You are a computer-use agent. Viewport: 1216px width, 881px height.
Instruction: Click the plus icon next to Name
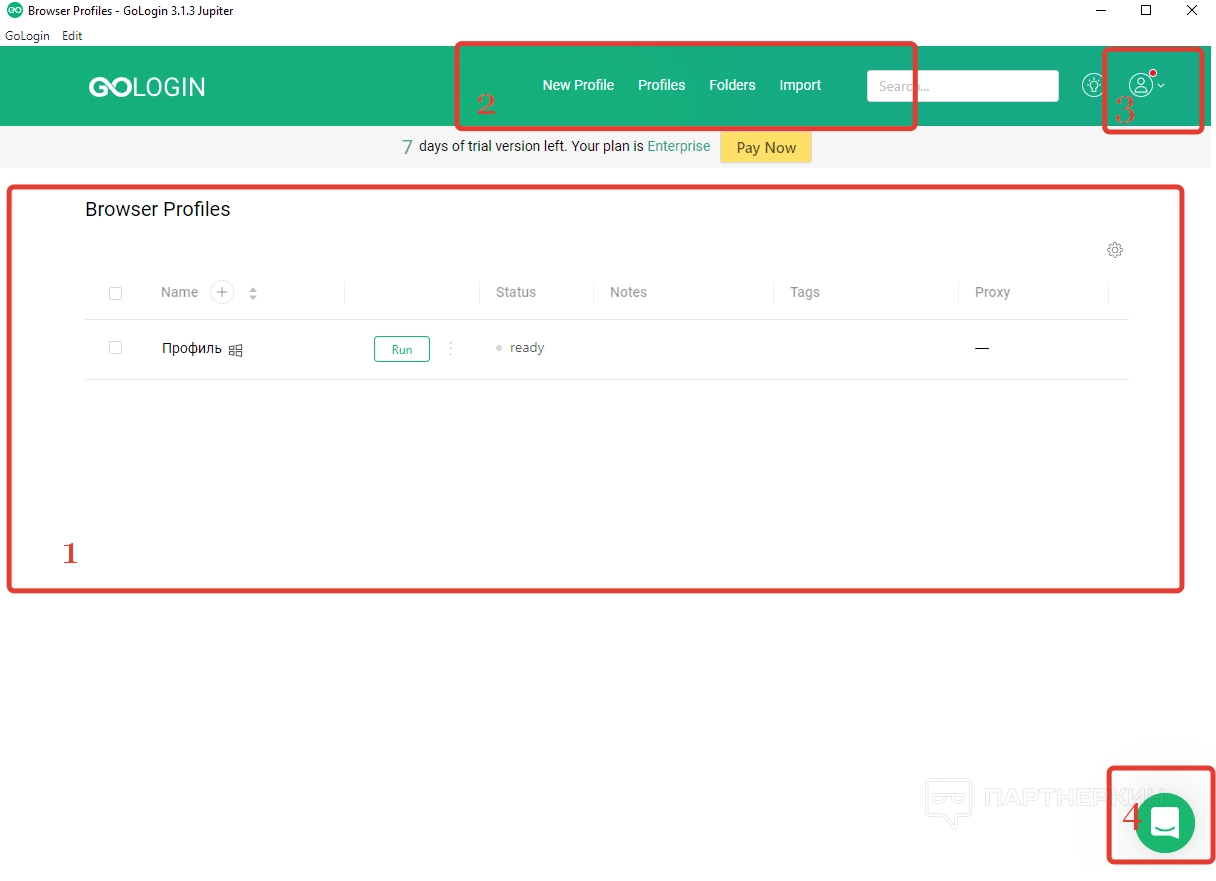click(x=222, y=292)
